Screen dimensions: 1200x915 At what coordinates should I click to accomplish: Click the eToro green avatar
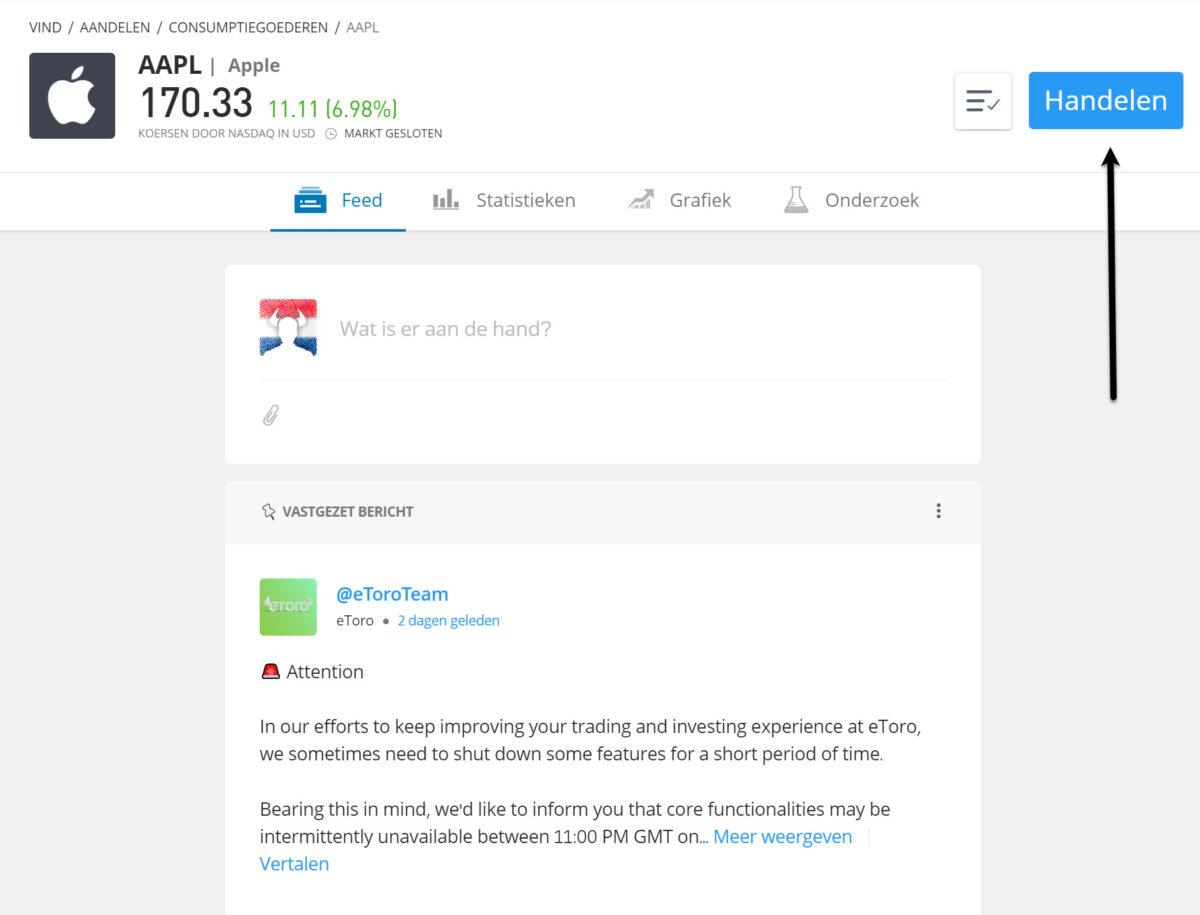(x=288, y=607)
